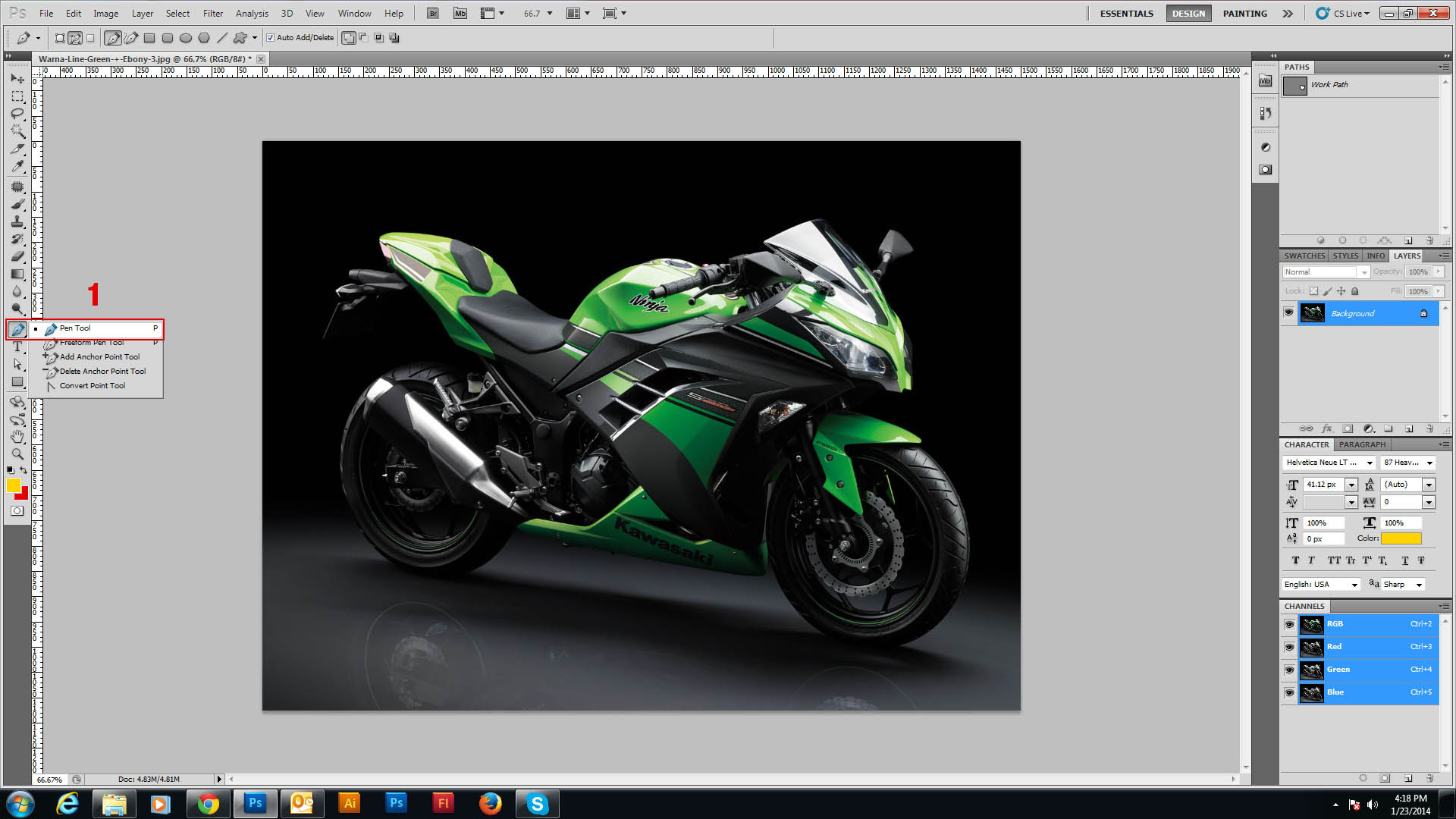This screenshot has width=1456, height=819.
Task: Open the Analysis menu
Action: click(250, 12)
